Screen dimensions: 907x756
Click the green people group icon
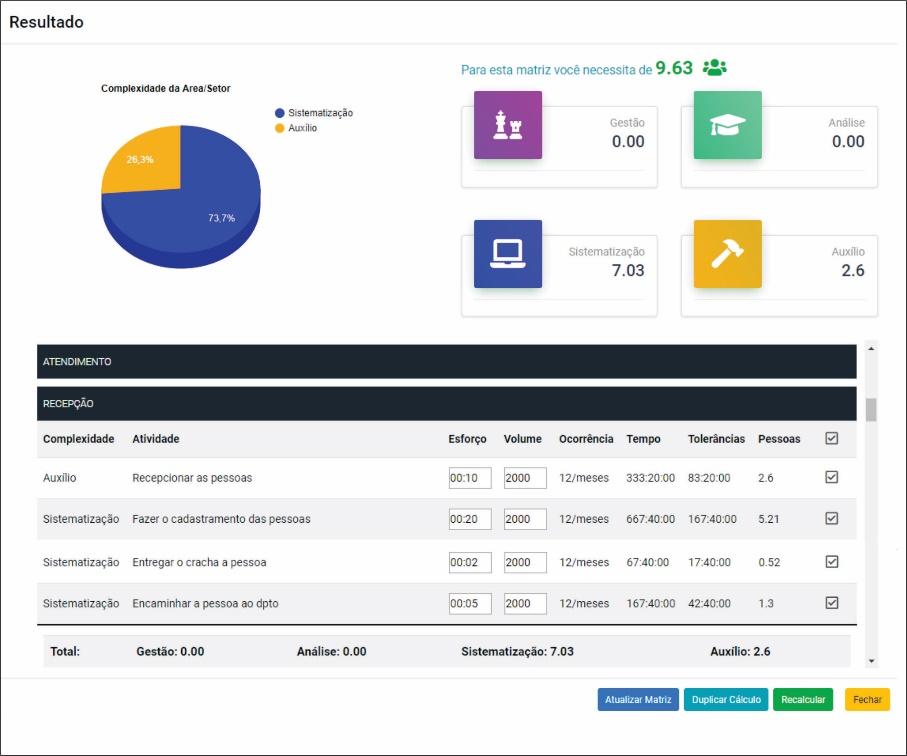715,68
